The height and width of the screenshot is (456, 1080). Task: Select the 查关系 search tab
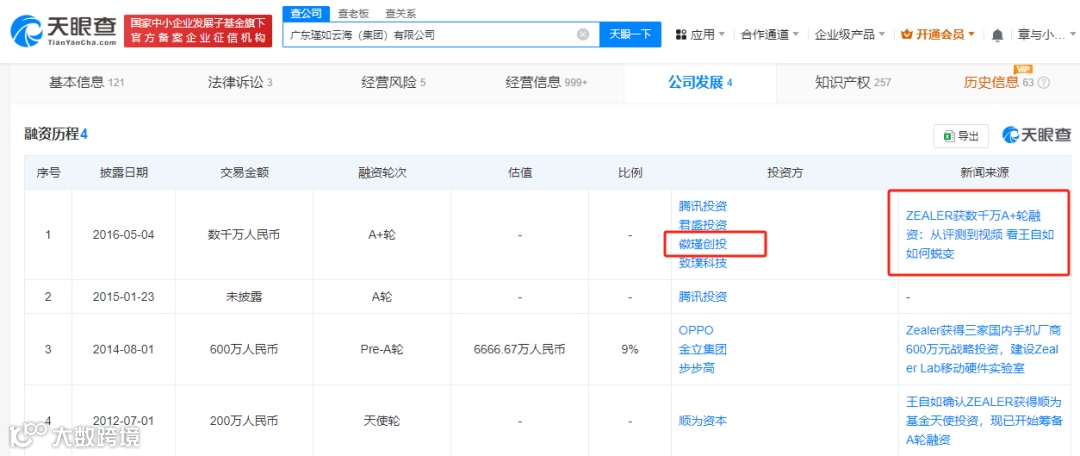coord(399,13)
